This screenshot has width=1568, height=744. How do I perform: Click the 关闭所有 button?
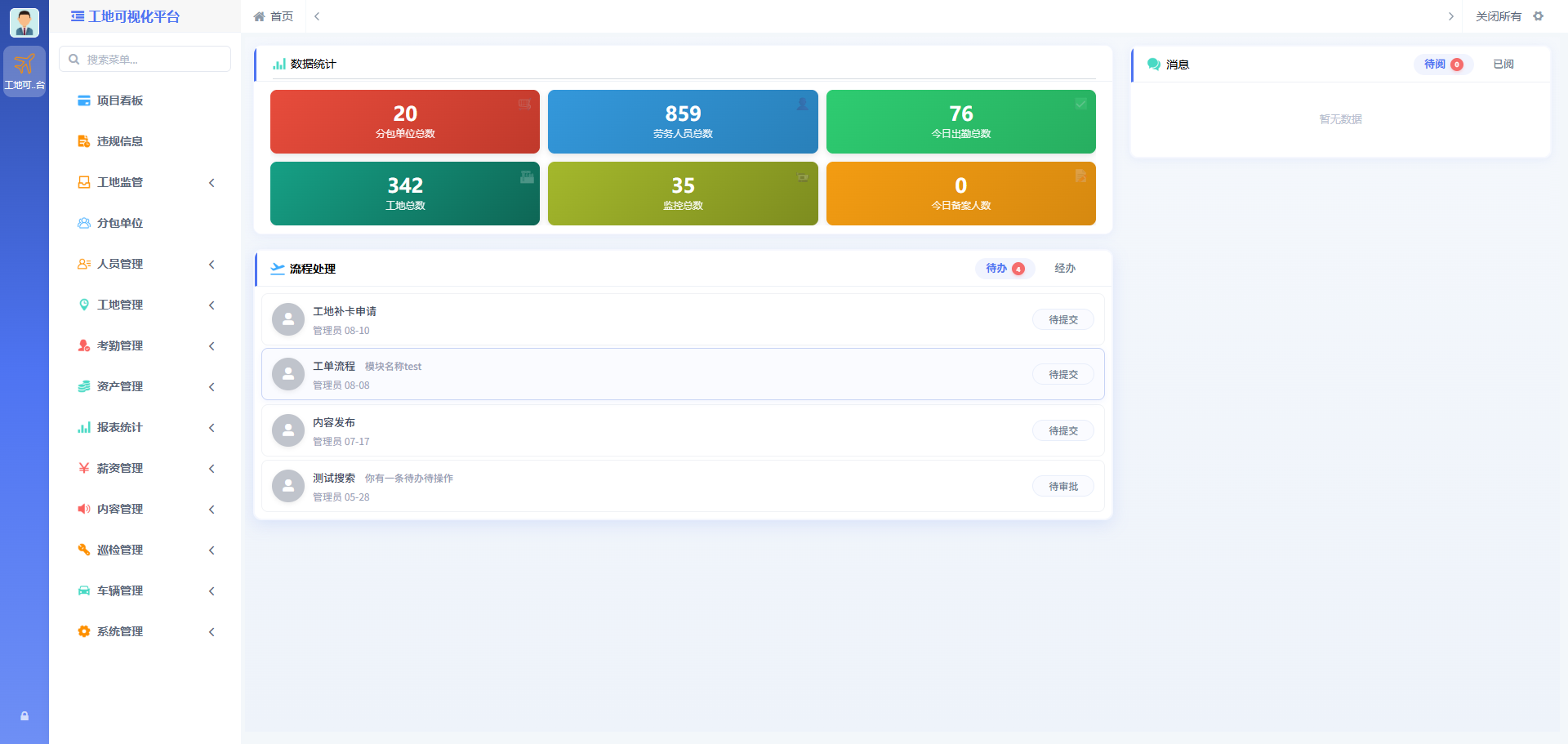[x=1499, y=16]
